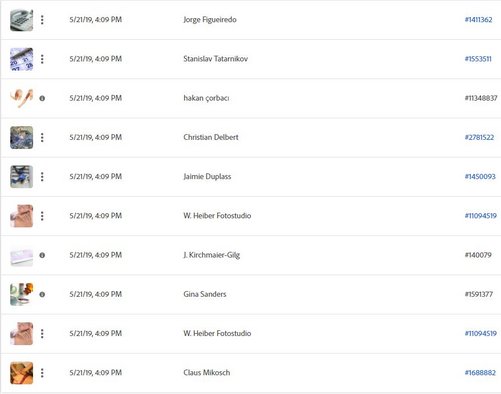Image resolution: width=501 pixels, height=394 pixels.
Task: Click info icon beside hakan çorbacı
Action: point(42,98)
